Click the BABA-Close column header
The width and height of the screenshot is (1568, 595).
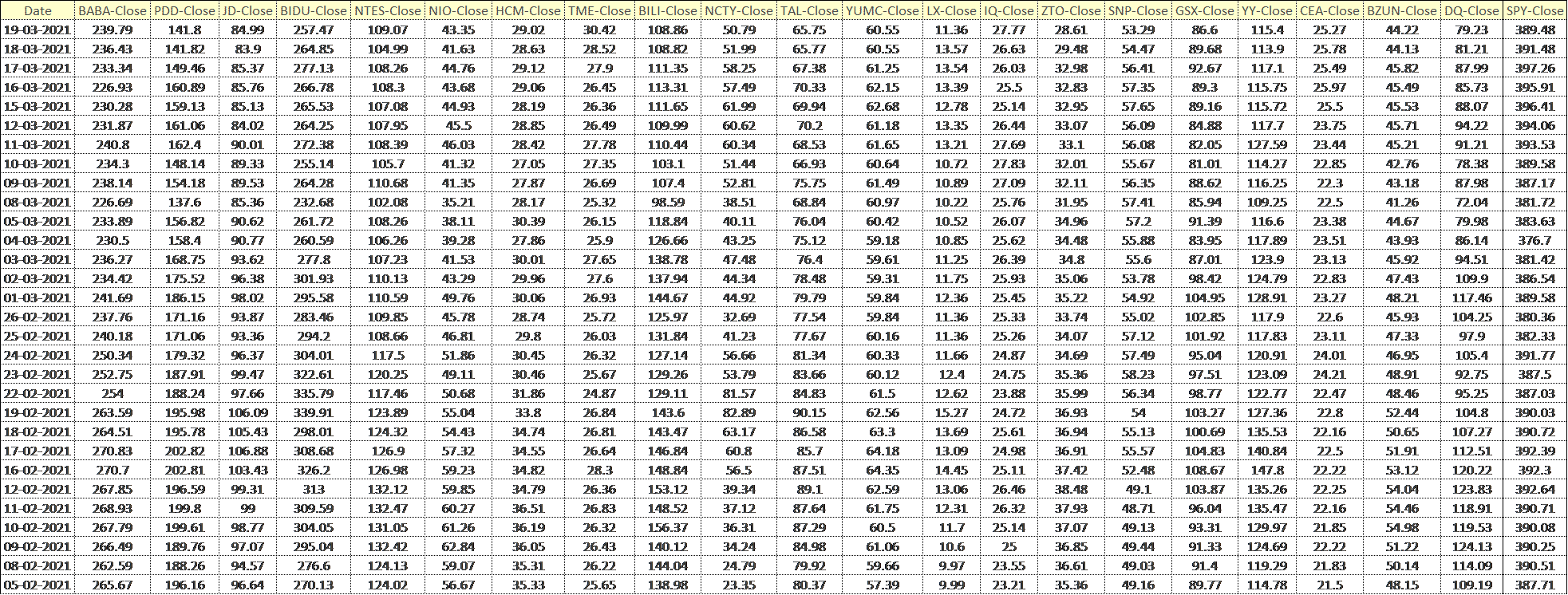(x=112, y=10)
